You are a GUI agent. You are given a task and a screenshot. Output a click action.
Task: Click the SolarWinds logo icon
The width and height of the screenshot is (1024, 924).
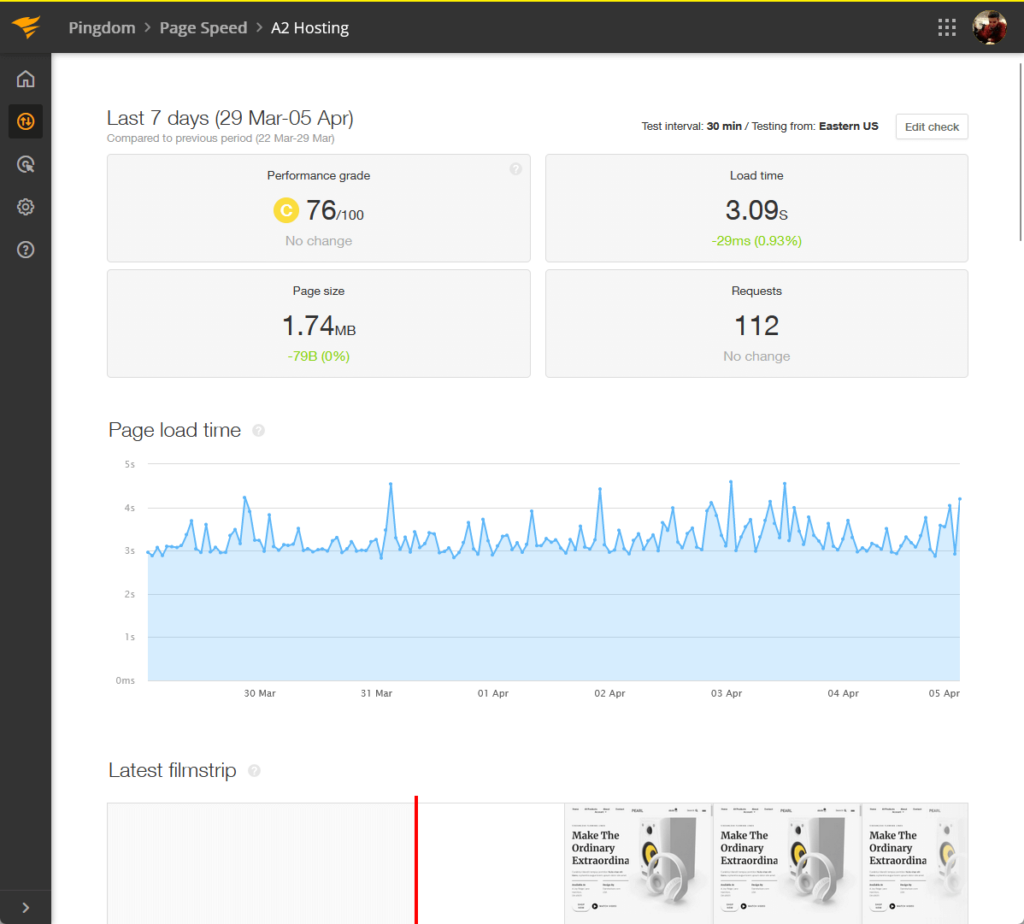click(26, 27)
